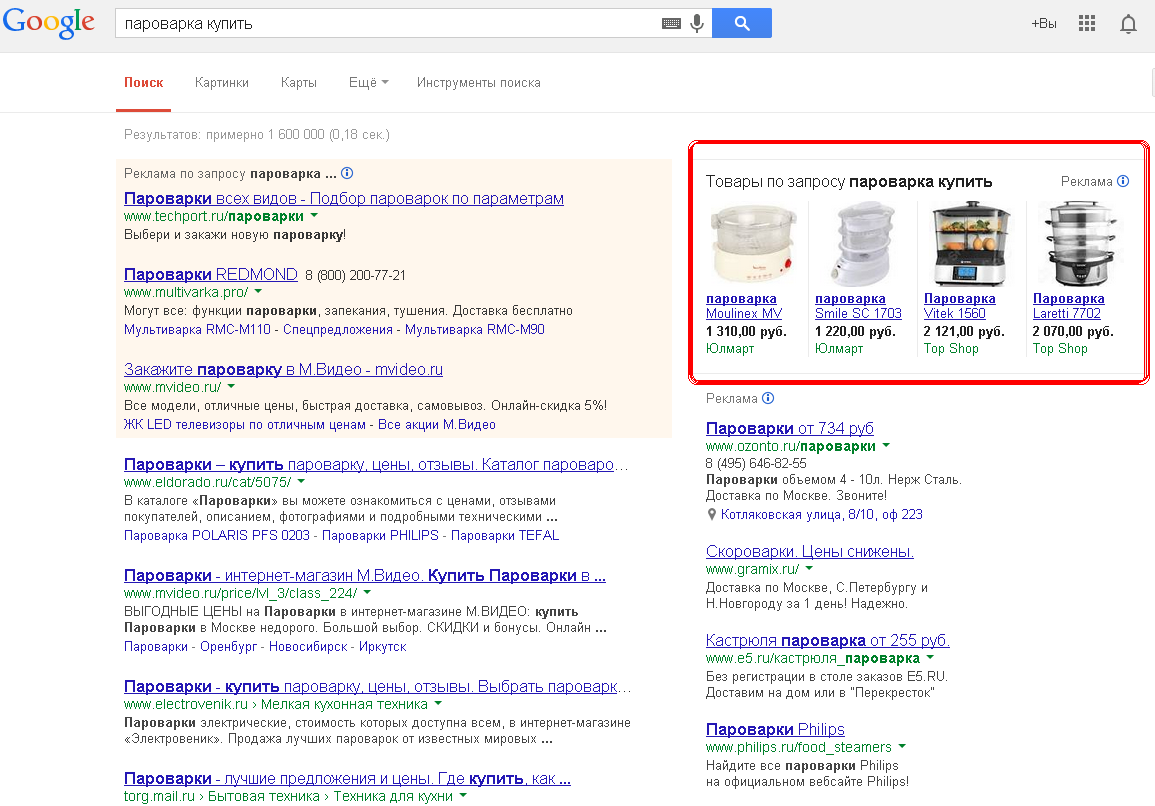1155x806 pixels.
Task: Open the Пароварка Vitek 1560 link
Action: 960,306
